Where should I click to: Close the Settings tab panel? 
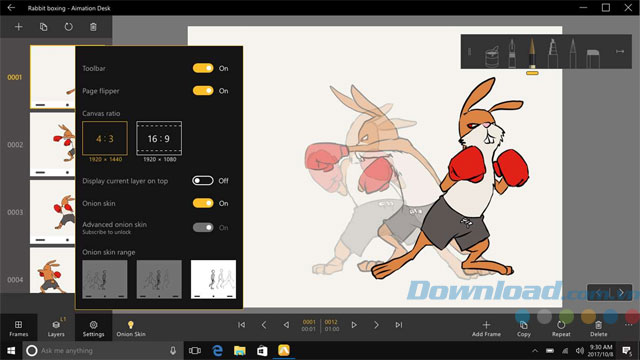(93, 328)
